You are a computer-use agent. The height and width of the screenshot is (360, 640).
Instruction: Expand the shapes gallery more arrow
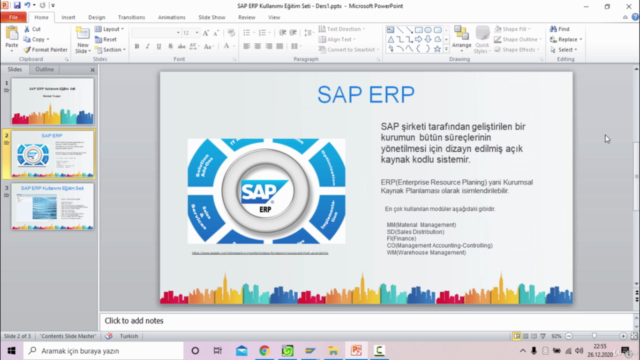[x=446, y=49]
